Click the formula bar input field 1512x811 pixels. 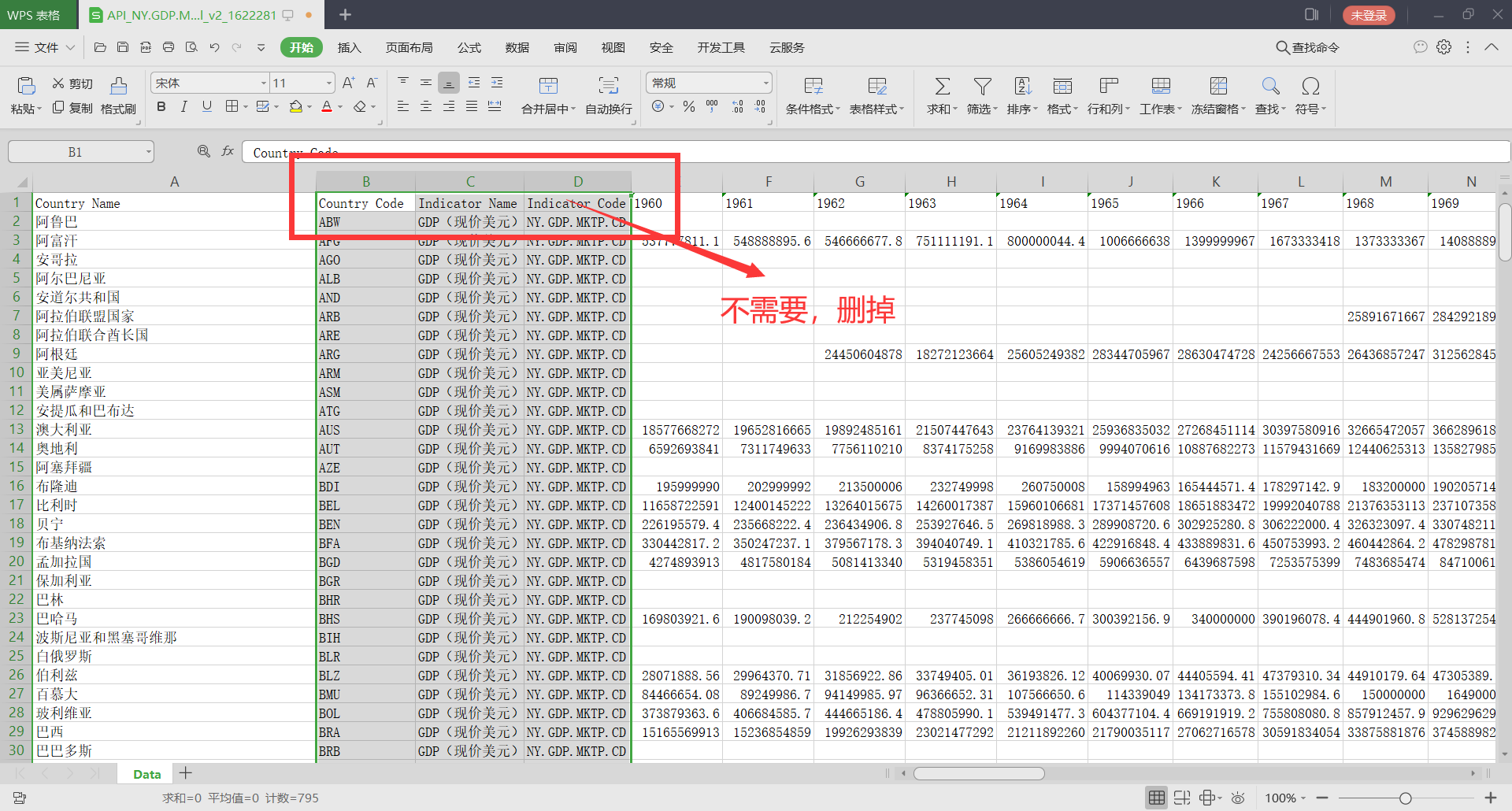(x=875, y=152)
